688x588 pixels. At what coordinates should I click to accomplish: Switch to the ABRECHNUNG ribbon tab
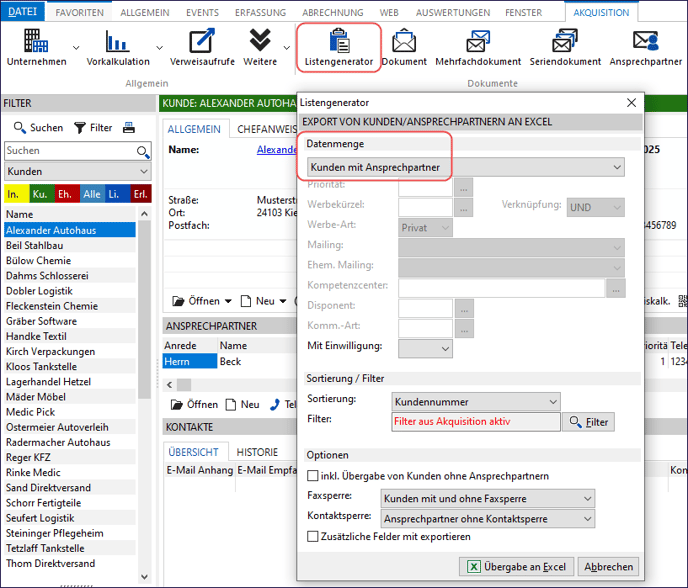[333, 13]
